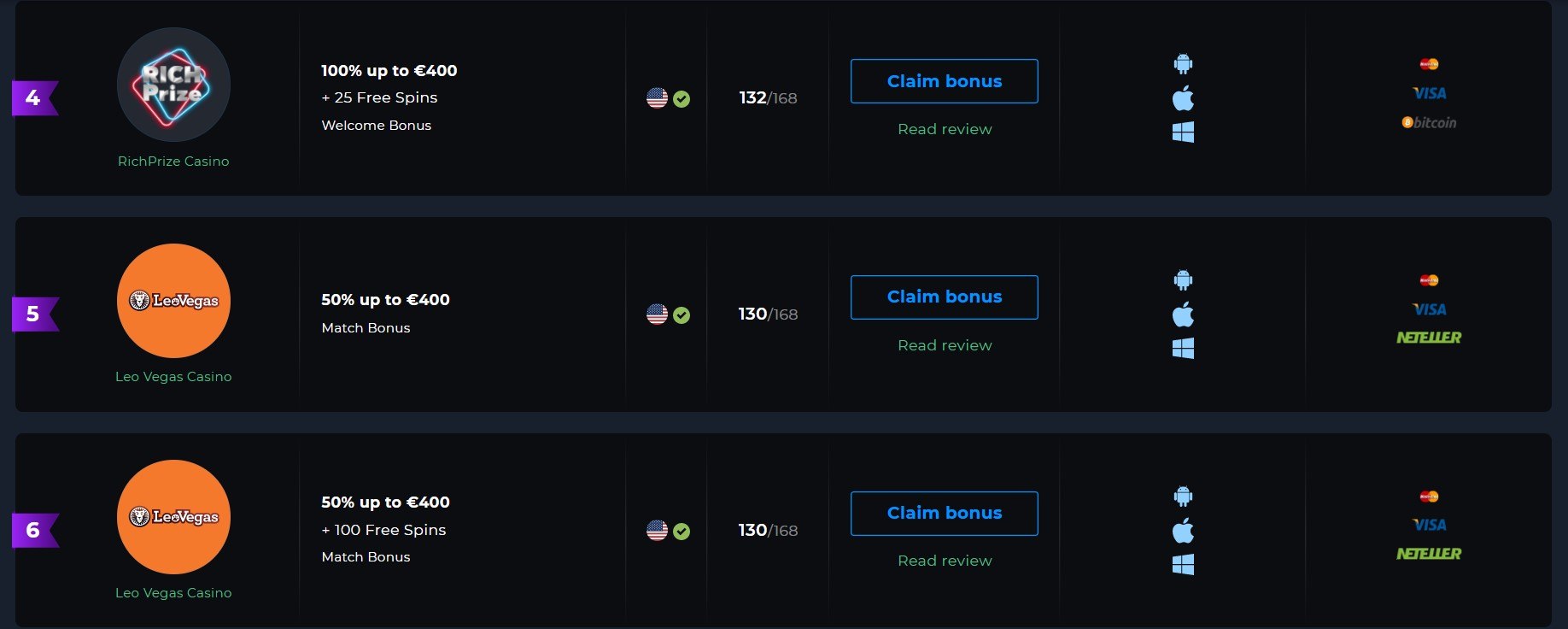
Task: Read review of RichPrize Casino
Action: pos(945,129)
